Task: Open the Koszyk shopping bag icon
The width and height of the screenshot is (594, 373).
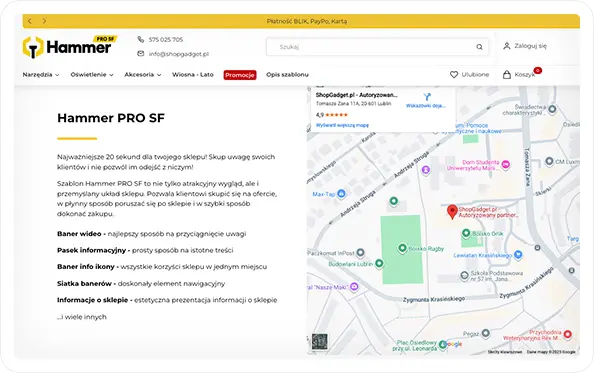Action: [507, 75]
